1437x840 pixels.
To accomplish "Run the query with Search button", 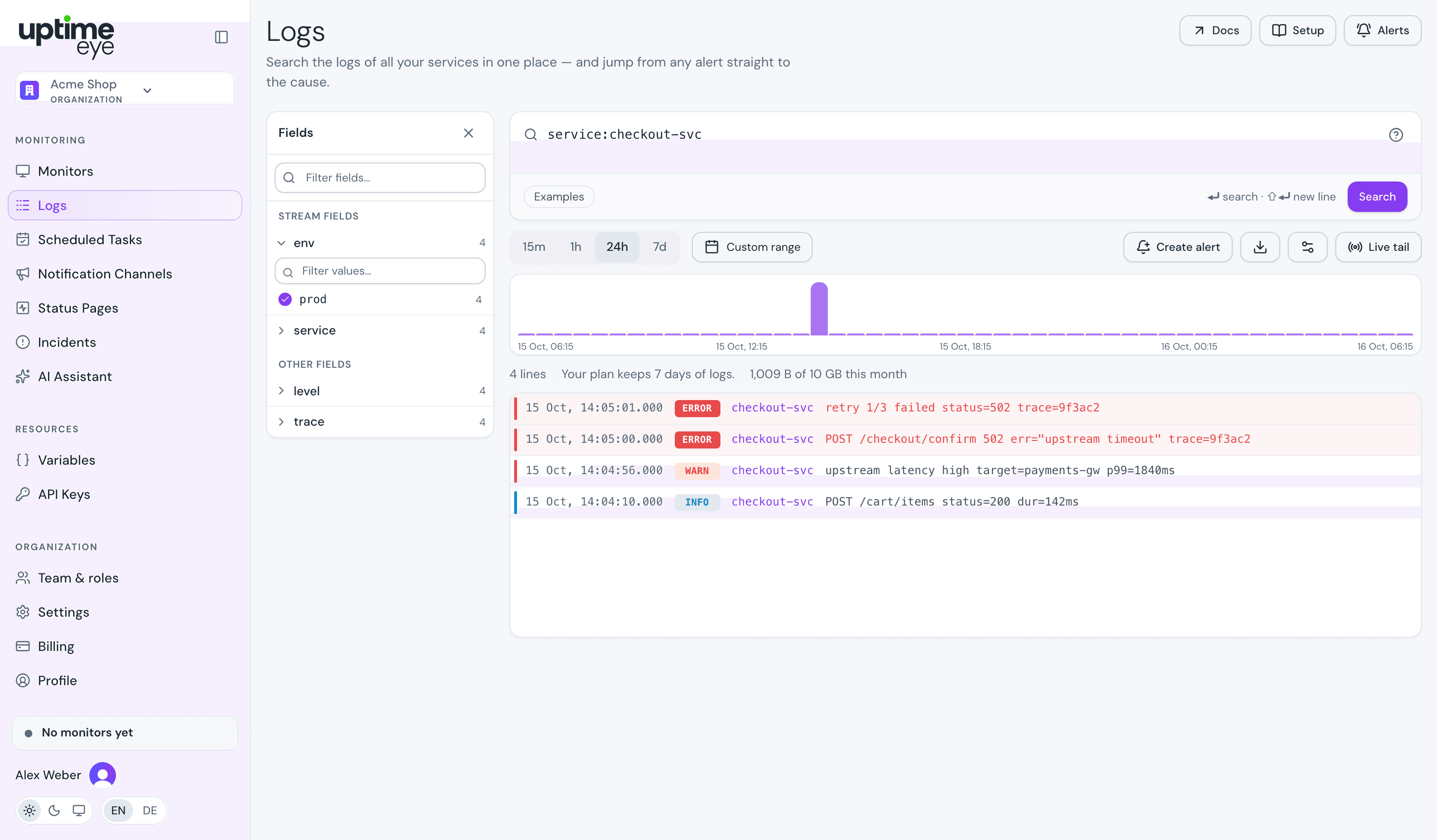I will 1377,197.
